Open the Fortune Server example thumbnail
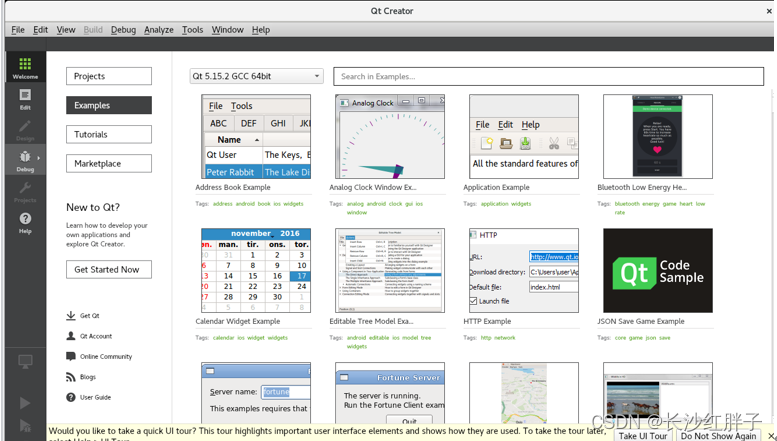The image size is (777, 441). tap(390, 392)
